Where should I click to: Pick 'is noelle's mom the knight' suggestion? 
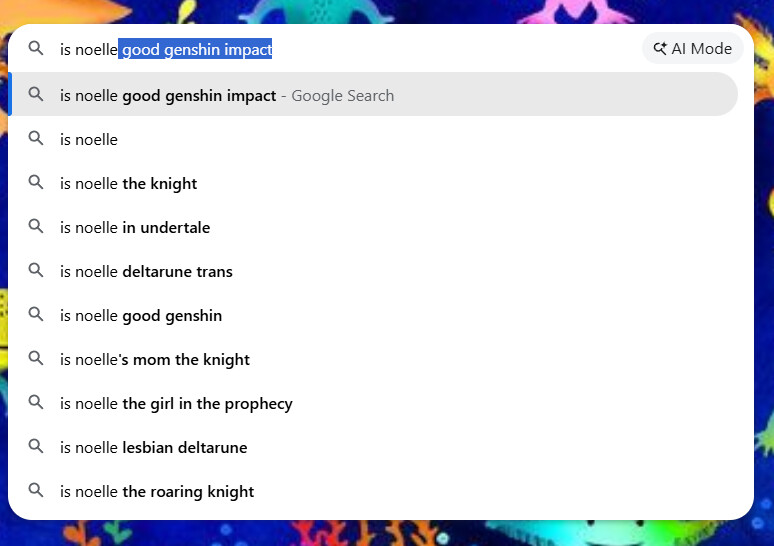[374, 359]
